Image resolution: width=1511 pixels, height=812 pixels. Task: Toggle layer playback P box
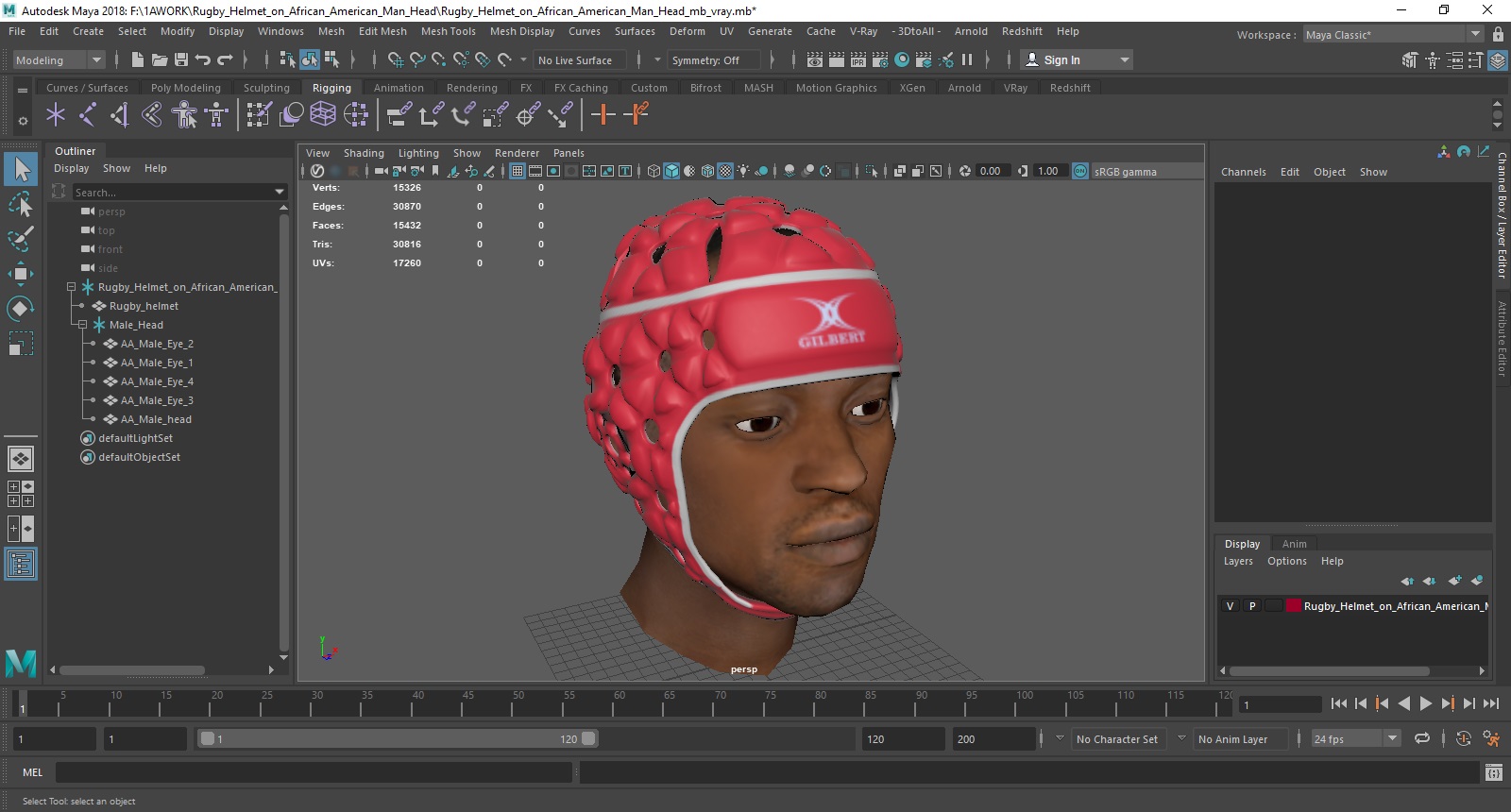pyautogui.click(x=1252, y=606)
